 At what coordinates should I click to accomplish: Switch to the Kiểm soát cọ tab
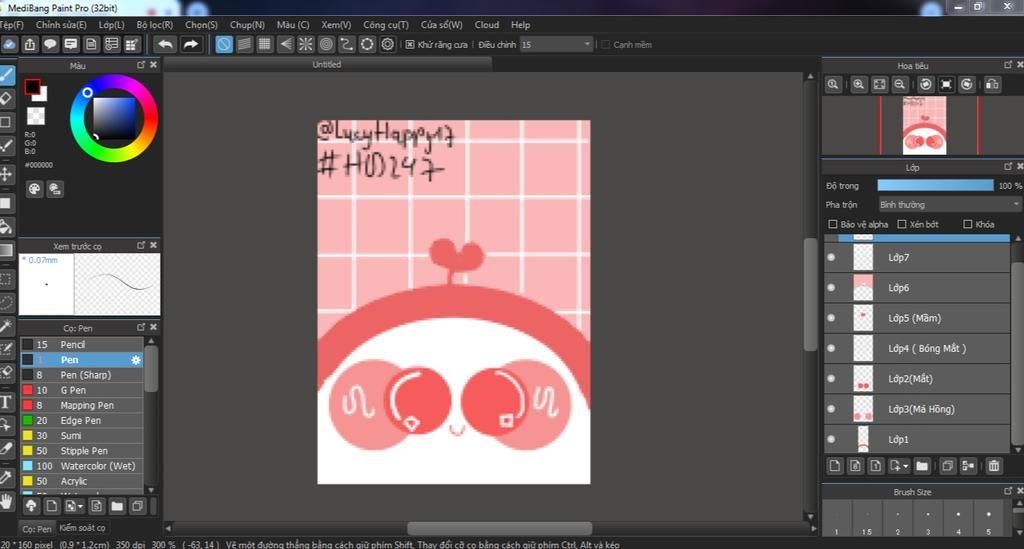[x=82, y=527]
